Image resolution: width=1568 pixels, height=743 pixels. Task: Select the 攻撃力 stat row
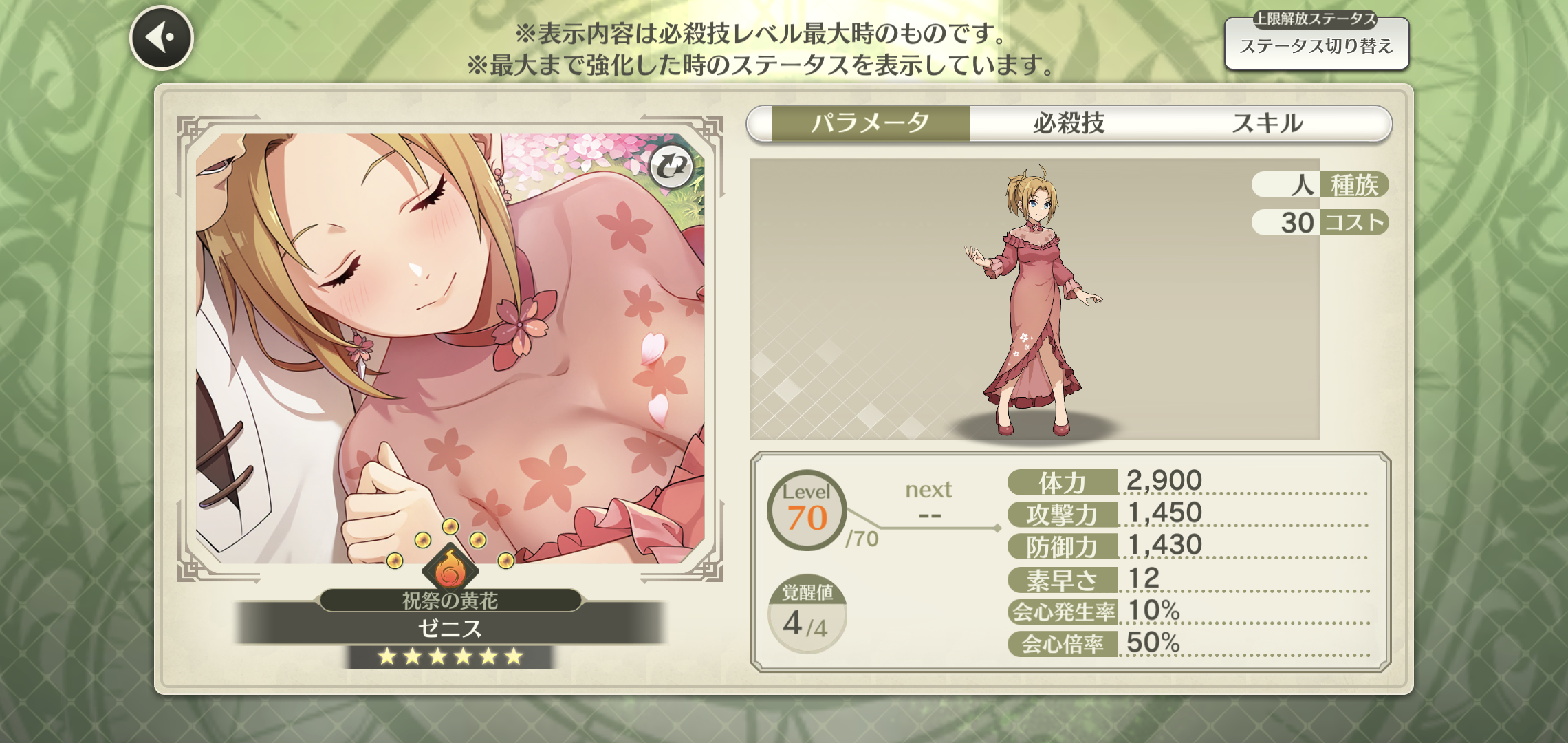click(1188, 514)
